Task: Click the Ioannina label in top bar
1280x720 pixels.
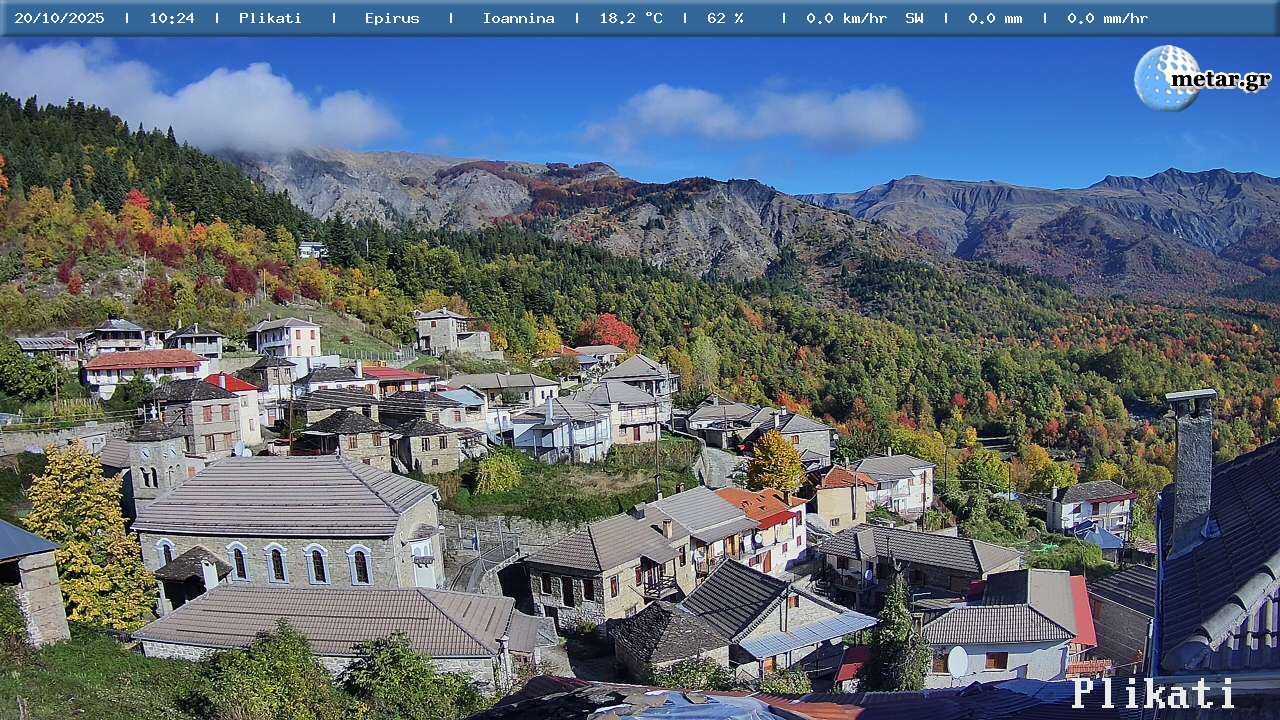Action: (x=518, y=18)
